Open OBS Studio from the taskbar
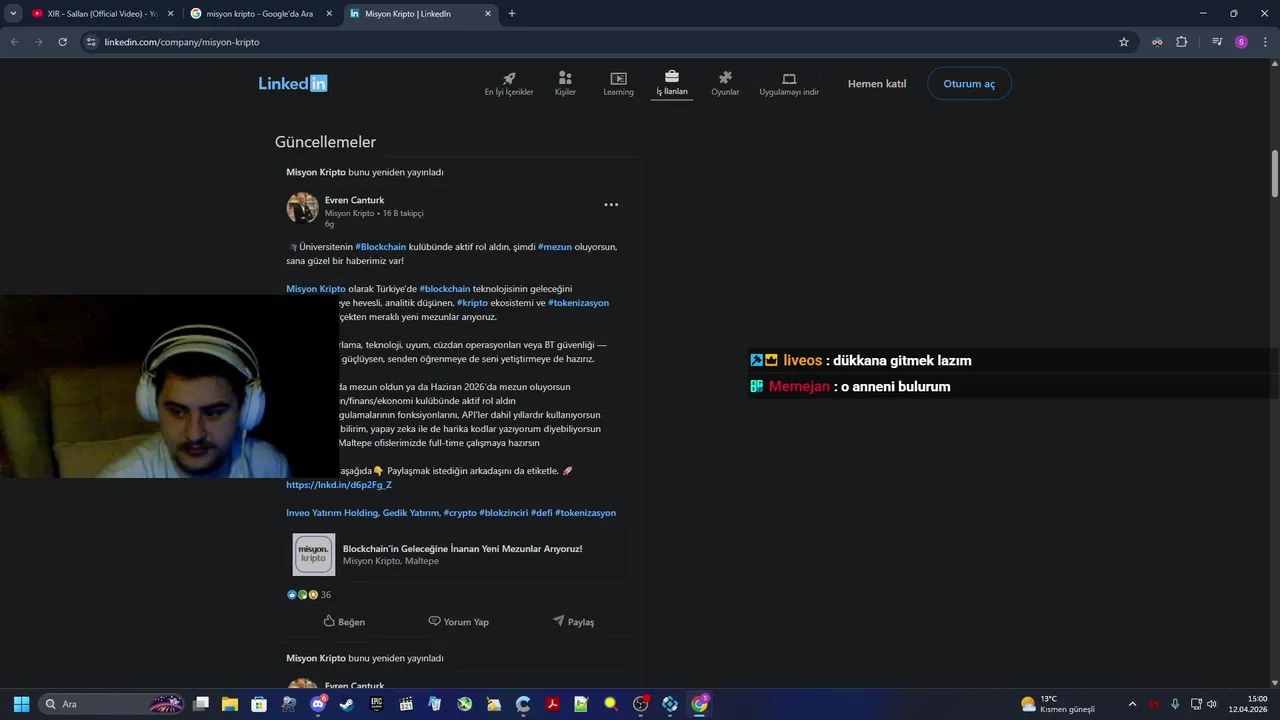1280x720 pixels. [640, 704]
